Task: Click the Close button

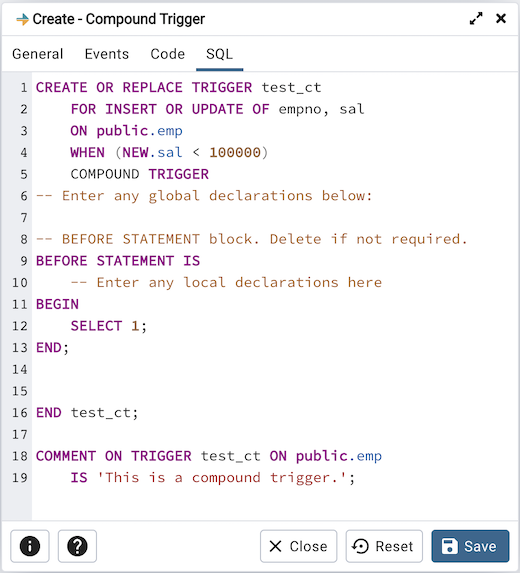Action: click(299, 546)
